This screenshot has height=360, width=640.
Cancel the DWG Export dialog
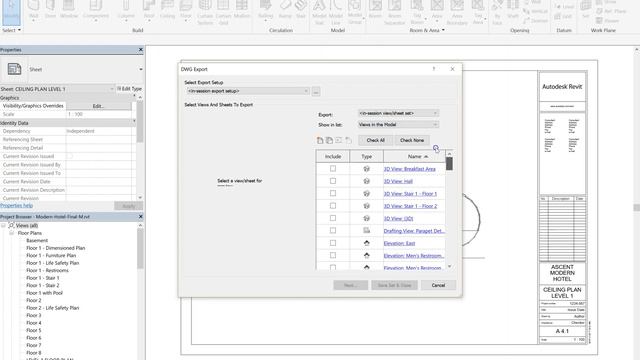[438, 285]
